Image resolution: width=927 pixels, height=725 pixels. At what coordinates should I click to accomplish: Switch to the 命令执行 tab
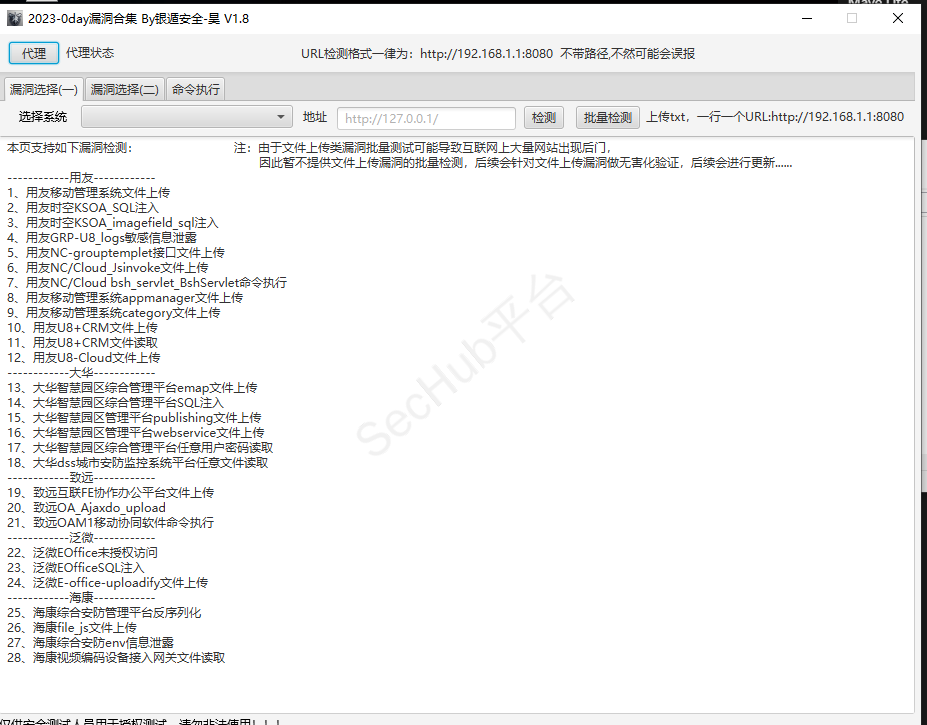(194, 88)
